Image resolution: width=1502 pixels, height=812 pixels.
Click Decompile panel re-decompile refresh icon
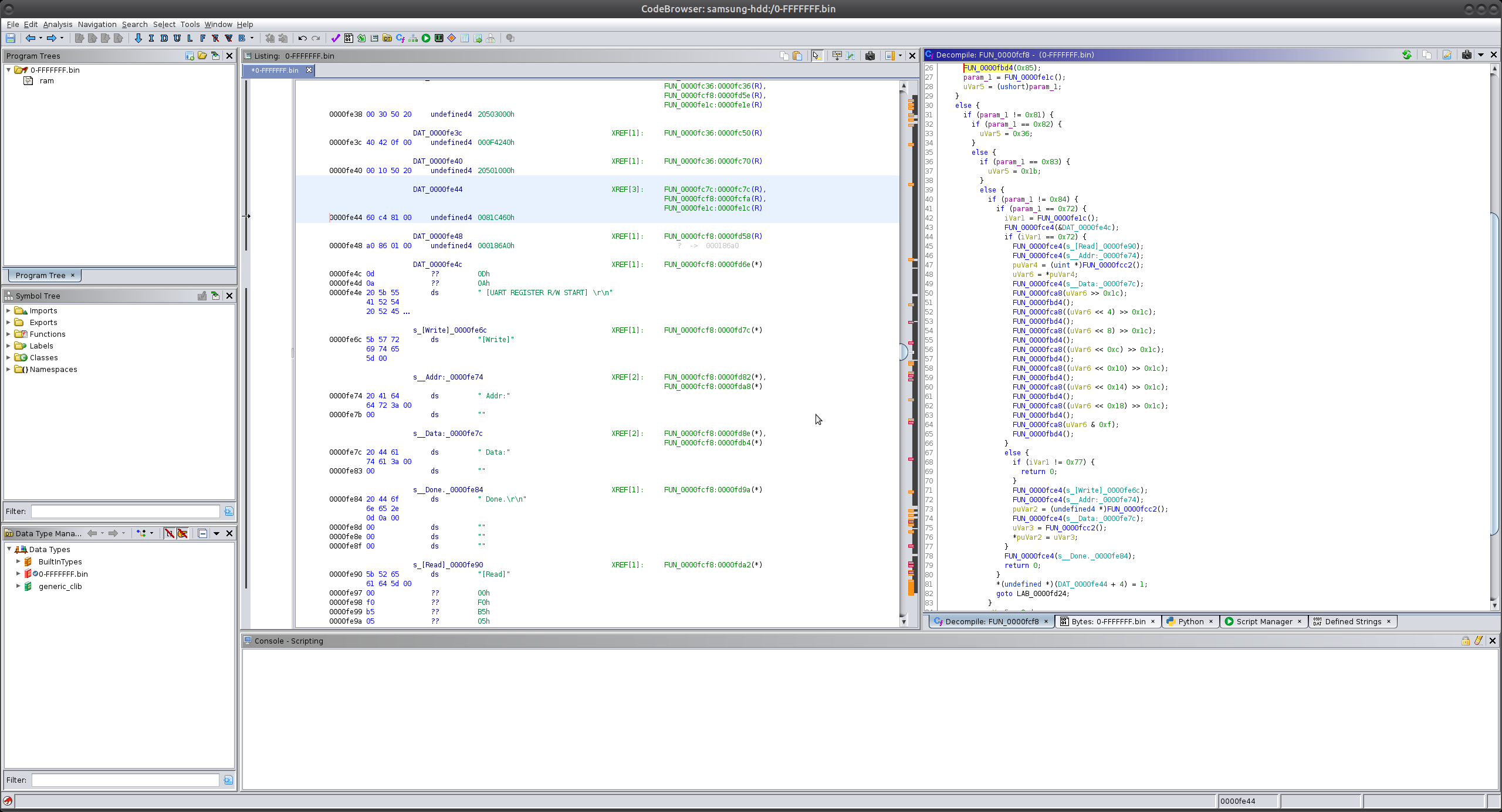point(1407,55)
